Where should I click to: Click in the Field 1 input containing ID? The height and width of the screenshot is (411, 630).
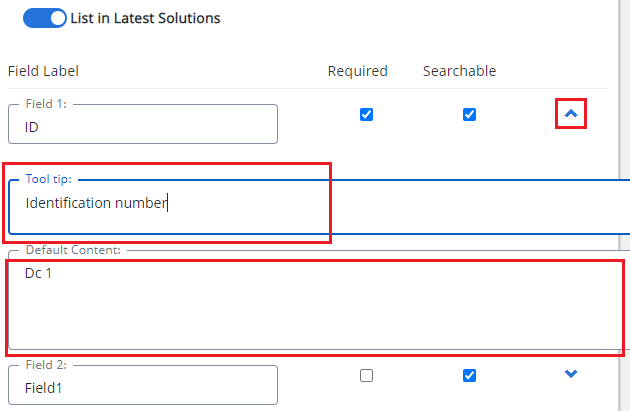pos(142,127)
